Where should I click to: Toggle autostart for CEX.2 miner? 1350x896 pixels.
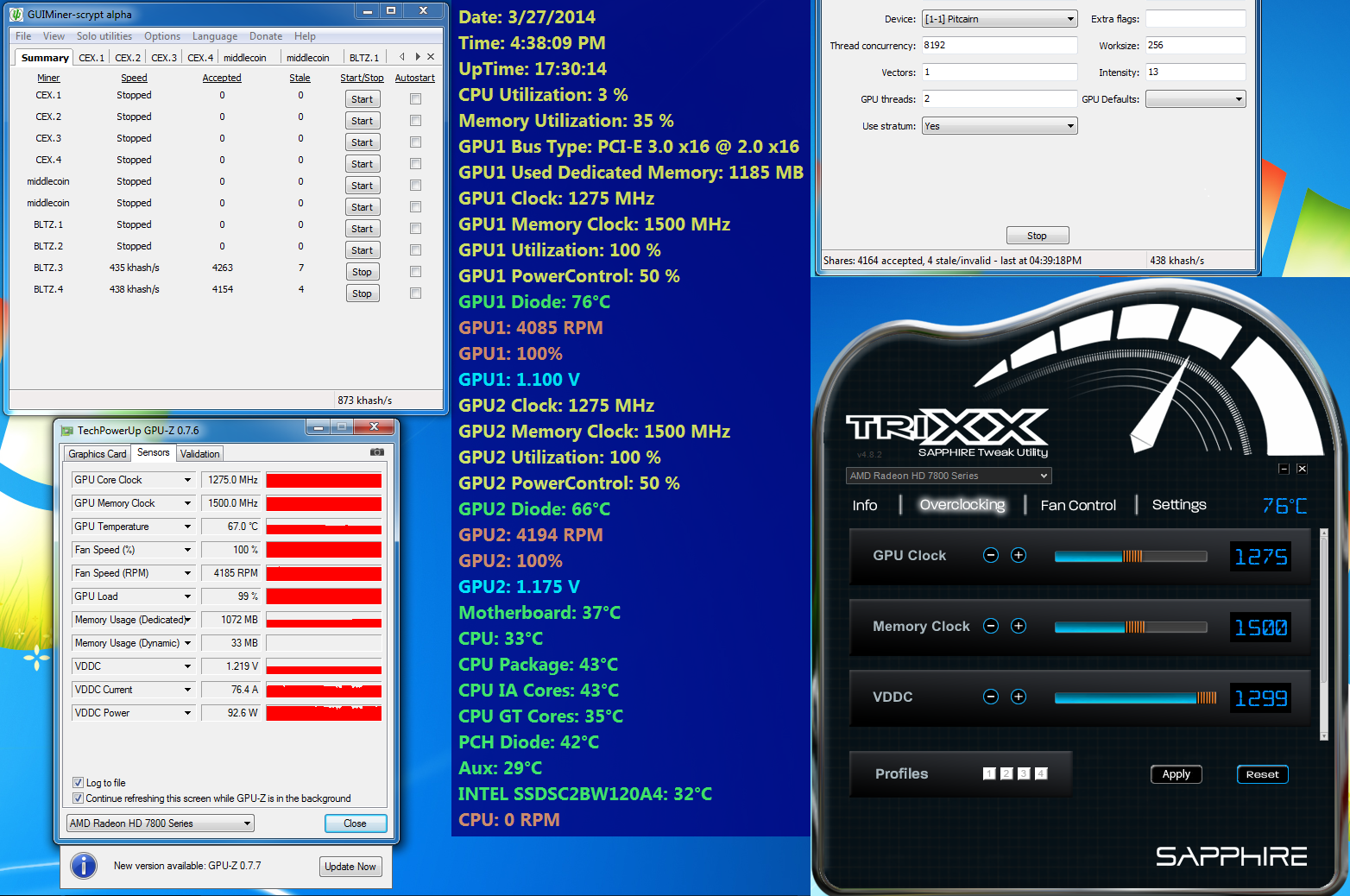tap(415, 120)
